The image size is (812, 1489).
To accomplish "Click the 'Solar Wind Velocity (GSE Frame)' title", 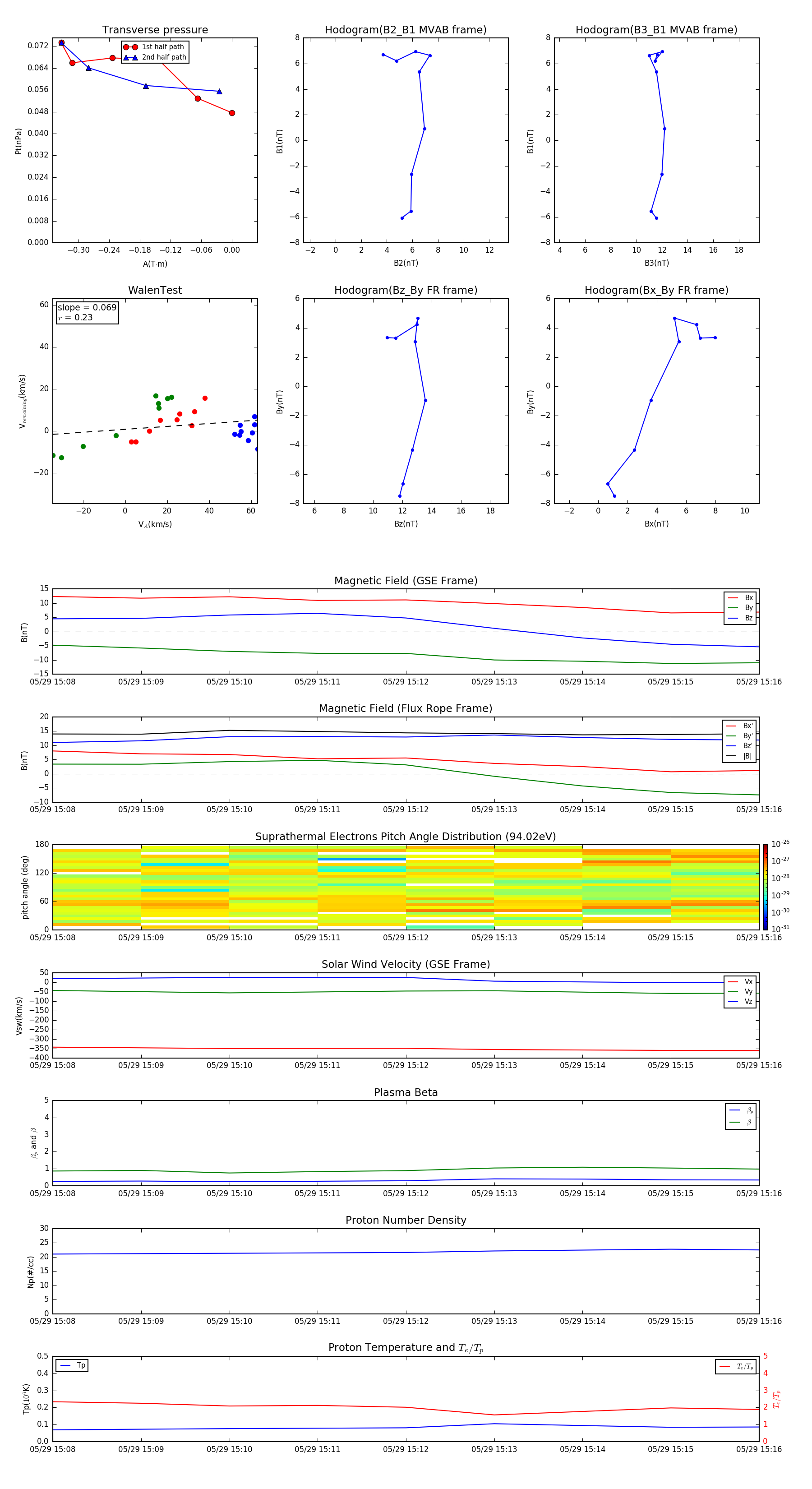I will point(406,965).
